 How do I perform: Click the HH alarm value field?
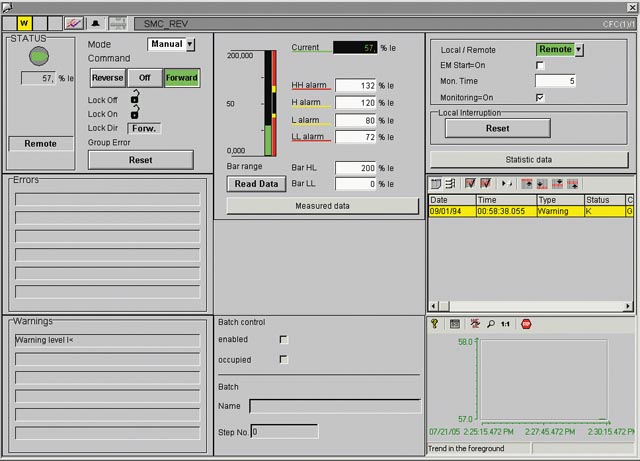click(355, 86)
